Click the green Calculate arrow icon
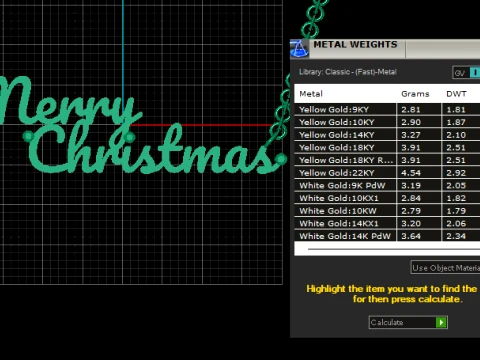 (441, 322)
